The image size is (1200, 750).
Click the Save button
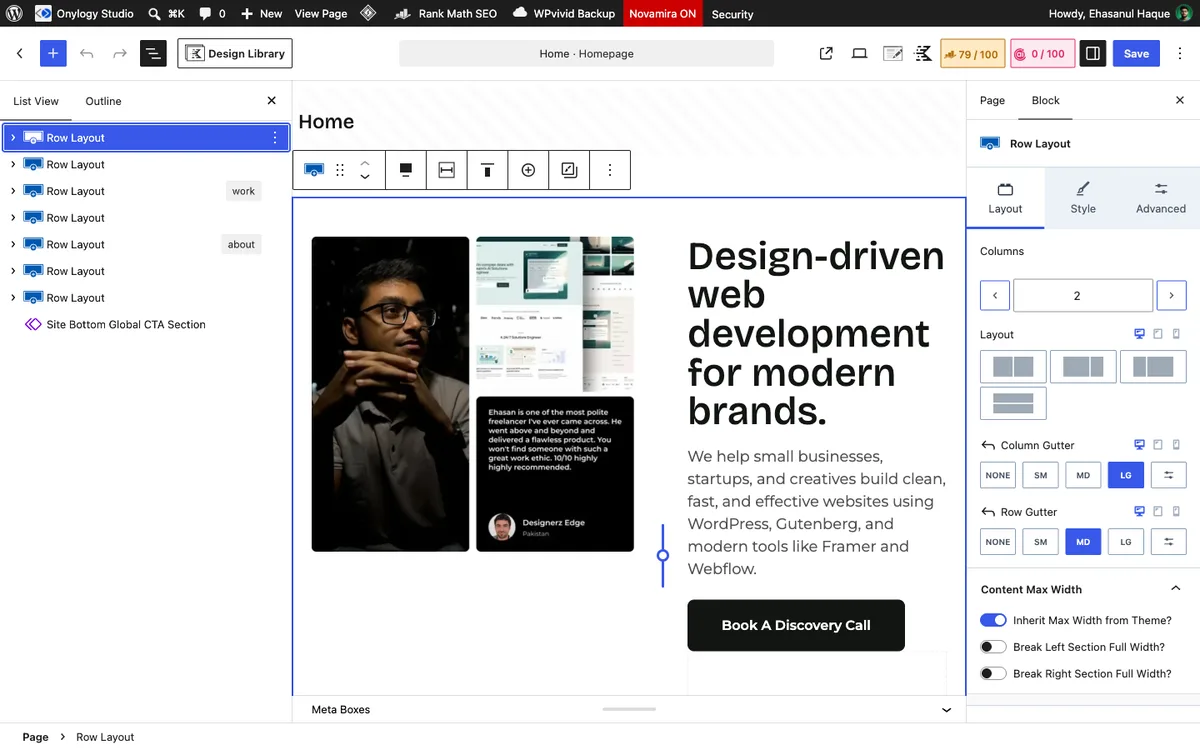(x=1136, y=53)
